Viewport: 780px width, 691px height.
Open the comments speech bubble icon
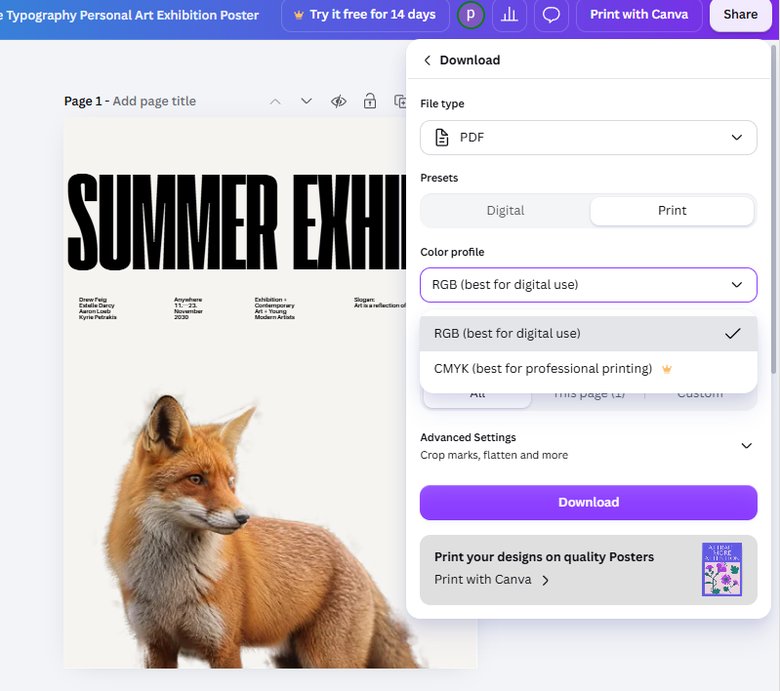pyautogui.click(x=551, y=15)
